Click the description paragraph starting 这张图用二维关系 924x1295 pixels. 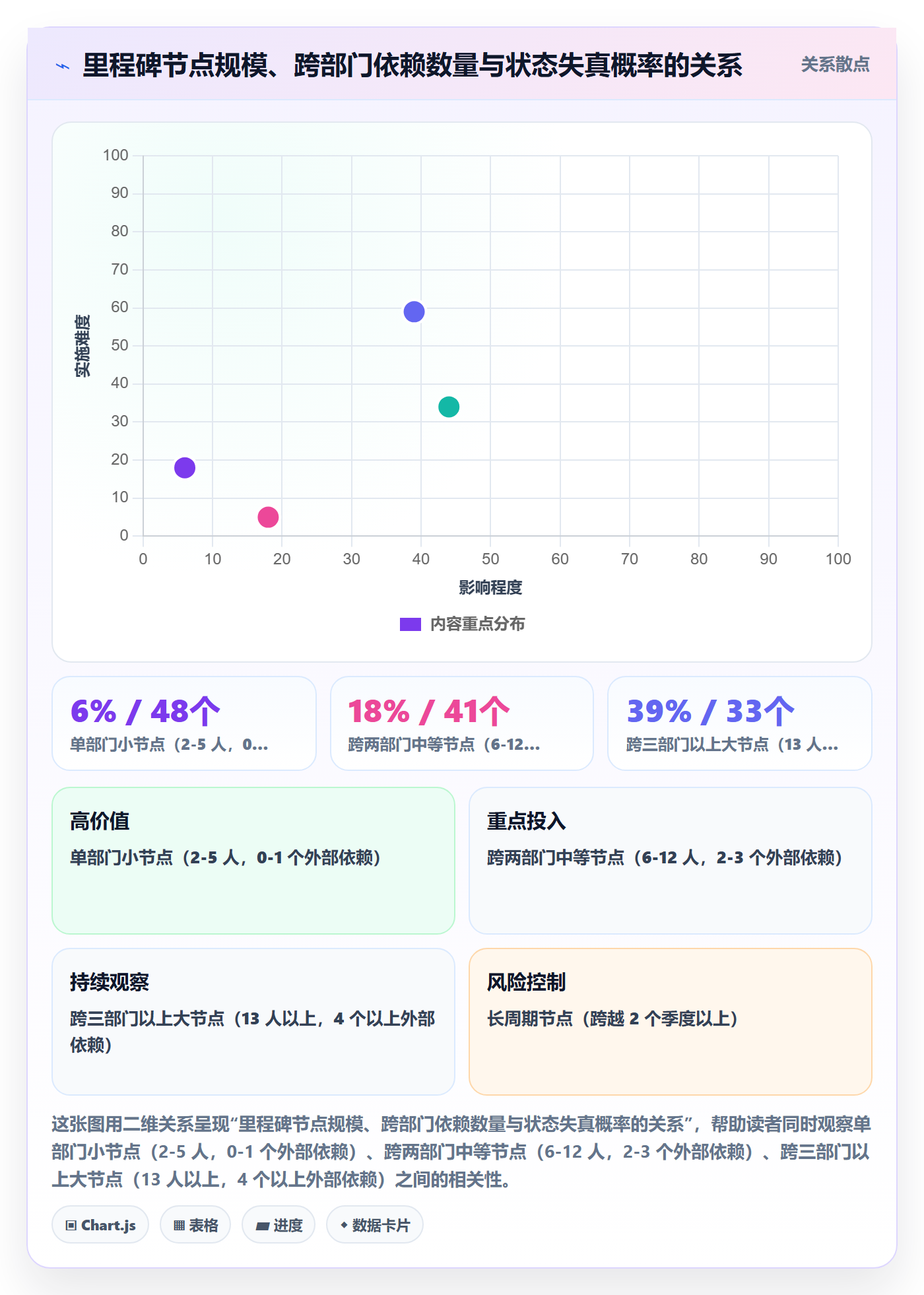[462, 1152]
